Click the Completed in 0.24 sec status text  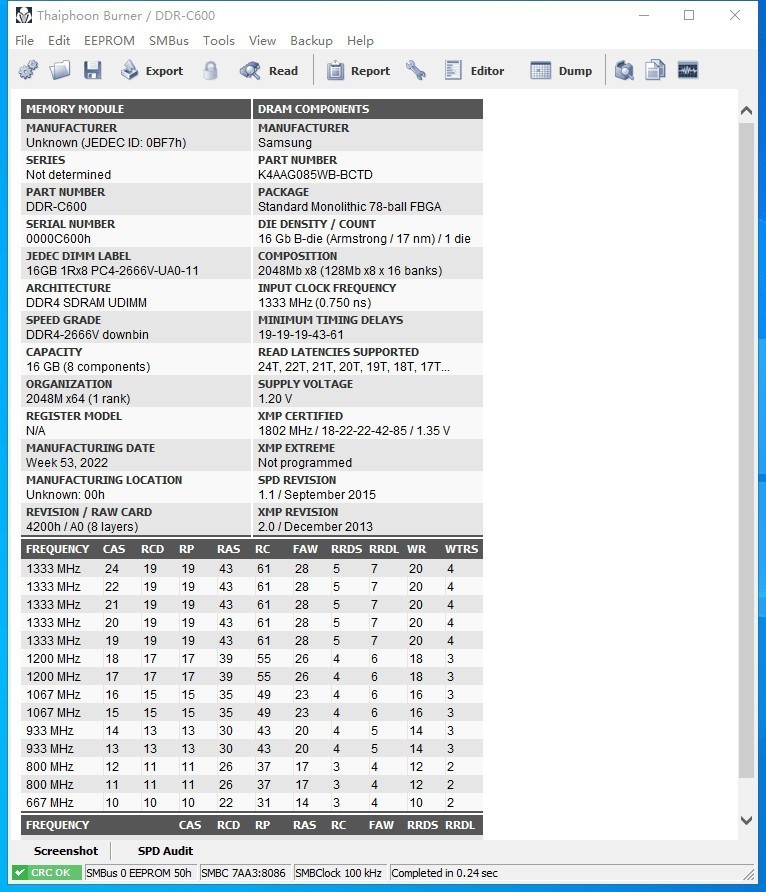(x=444, y=873)
